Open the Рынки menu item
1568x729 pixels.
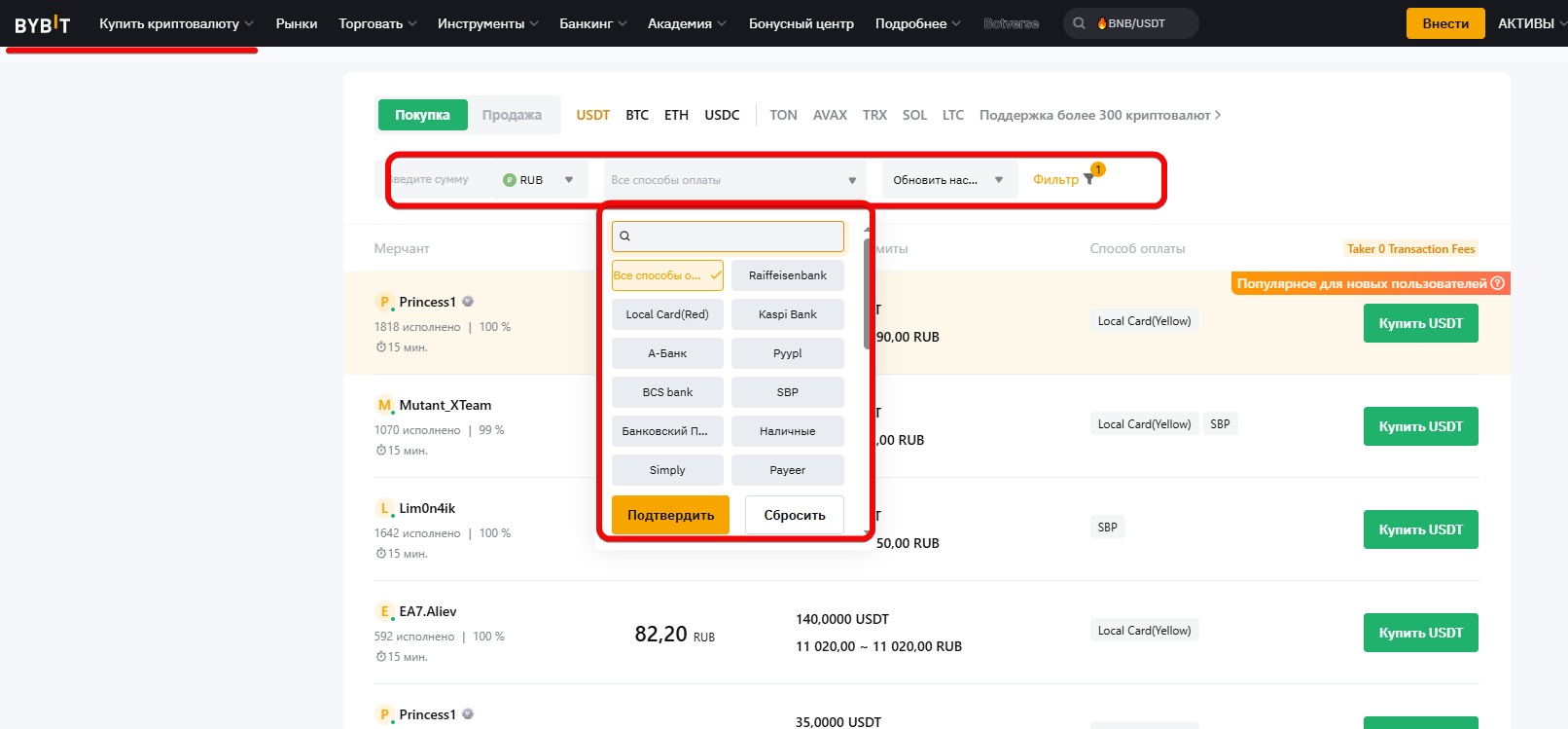coord(297,23)
